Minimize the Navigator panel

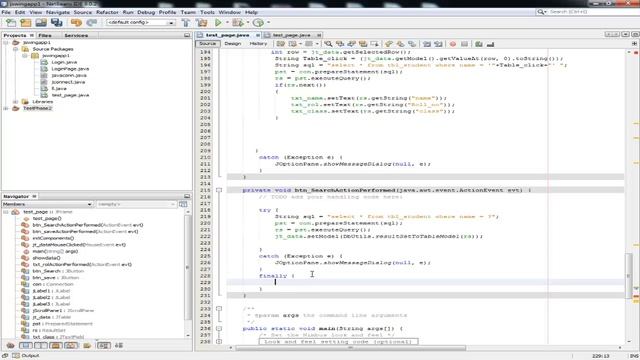187,196
